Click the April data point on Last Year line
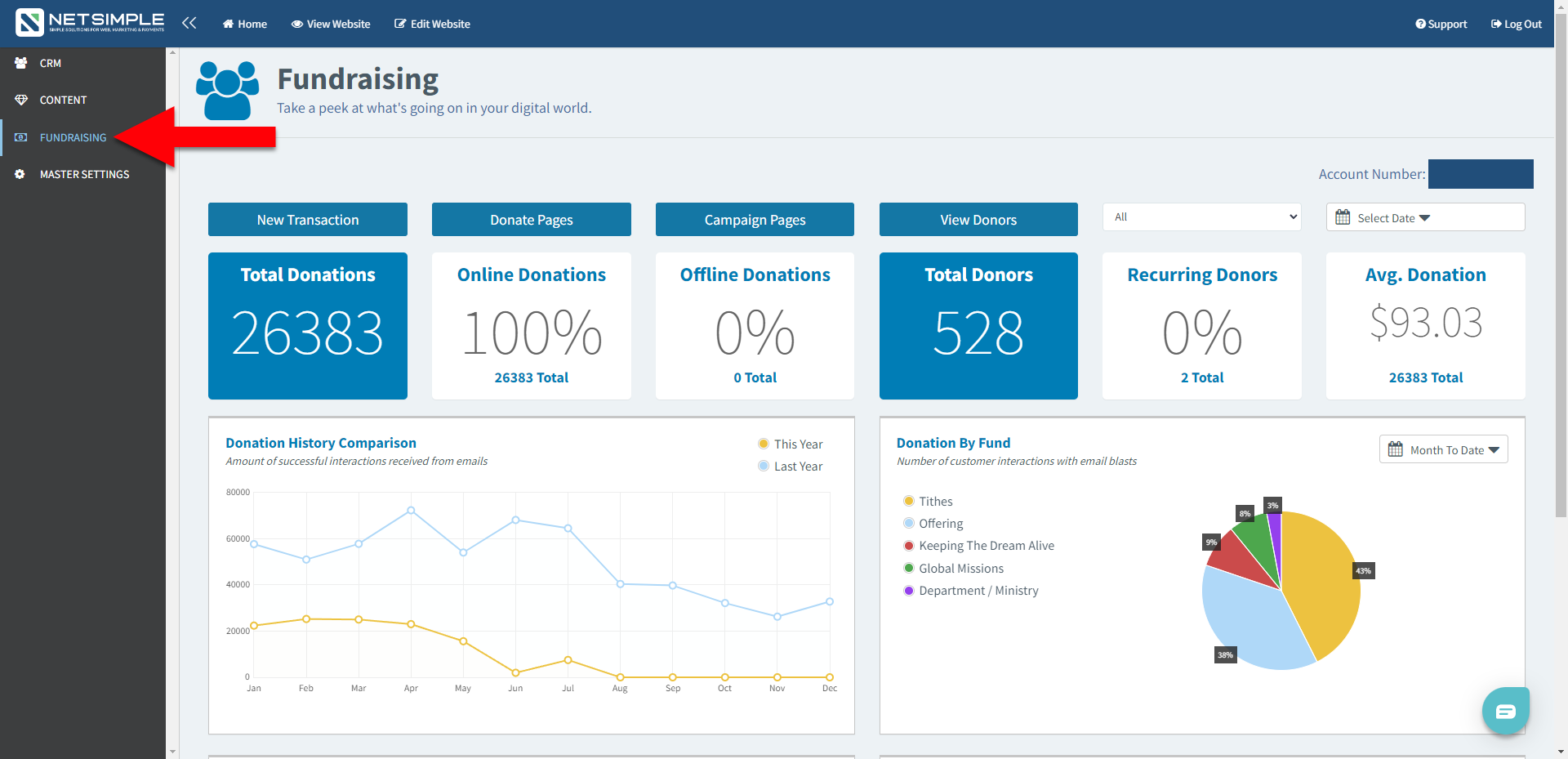 pyautogui.click(x=411, y=510)
